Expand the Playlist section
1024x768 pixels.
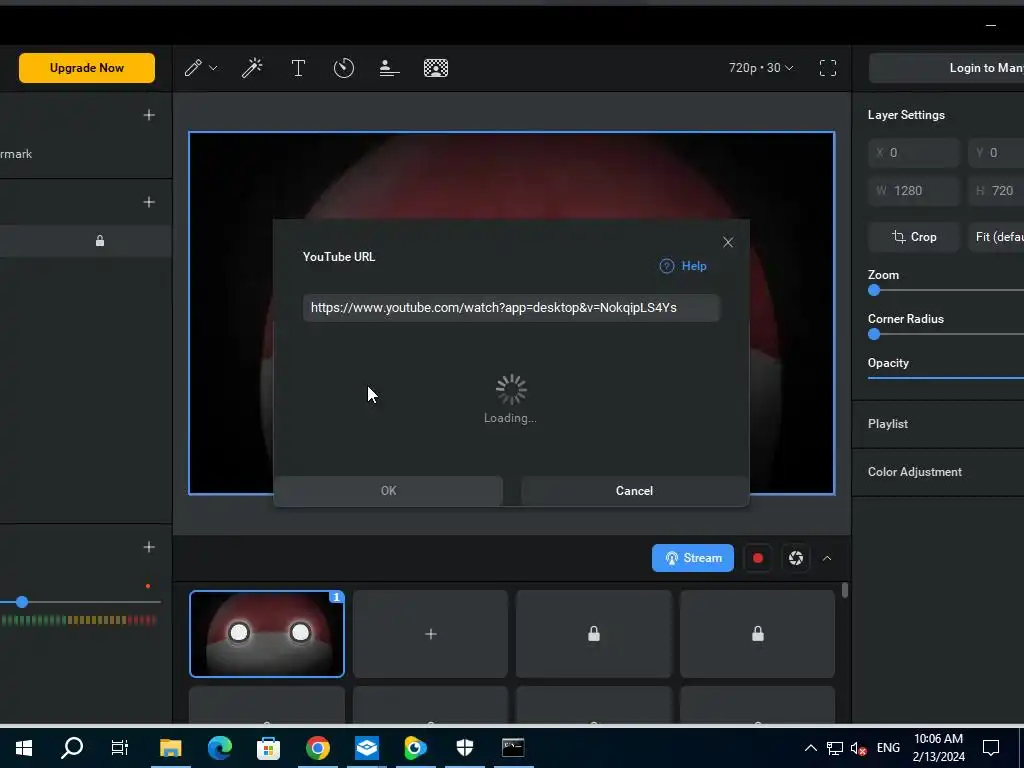(x=938, y=424)
